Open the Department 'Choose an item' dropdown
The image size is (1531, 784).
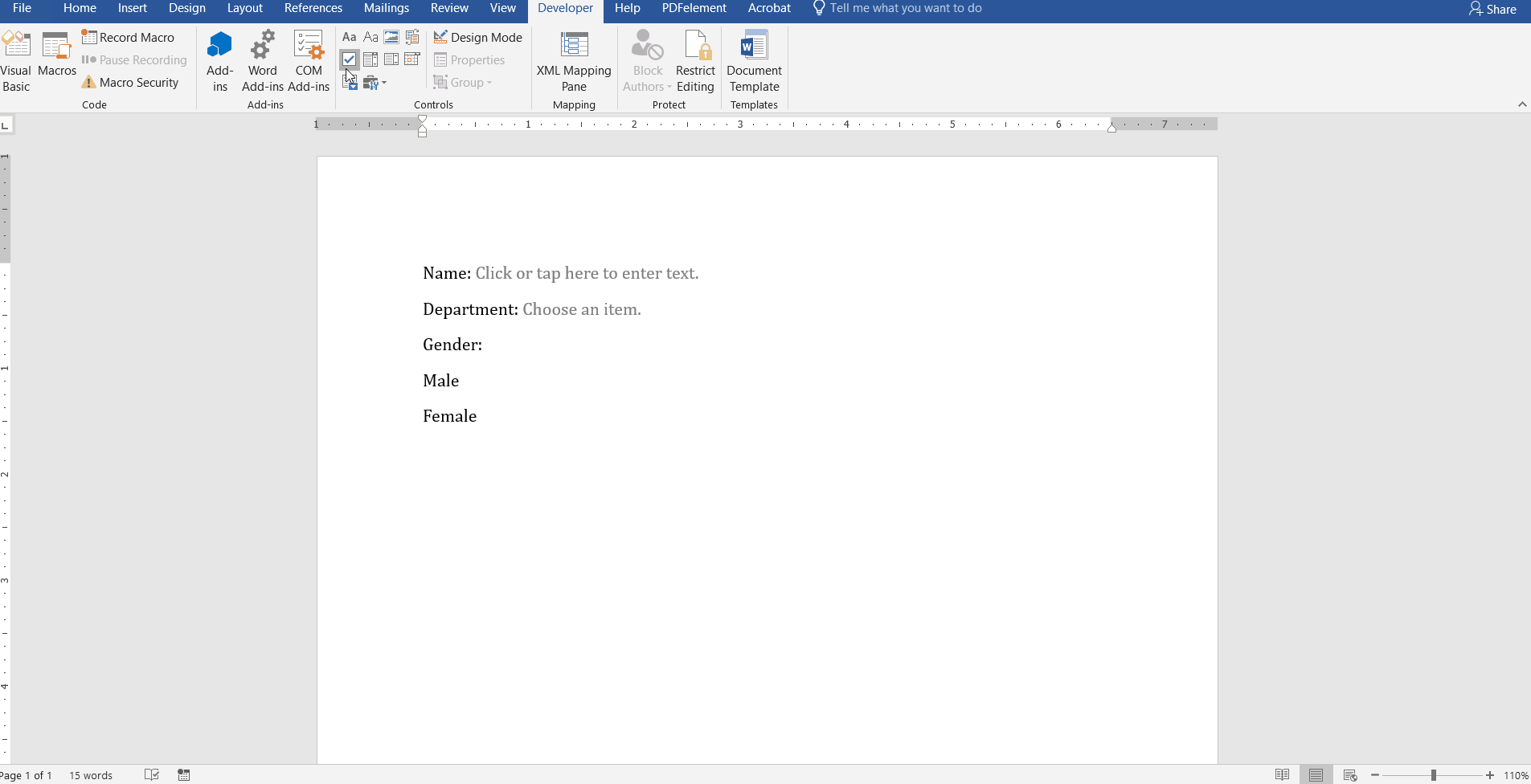pos(582,309)
